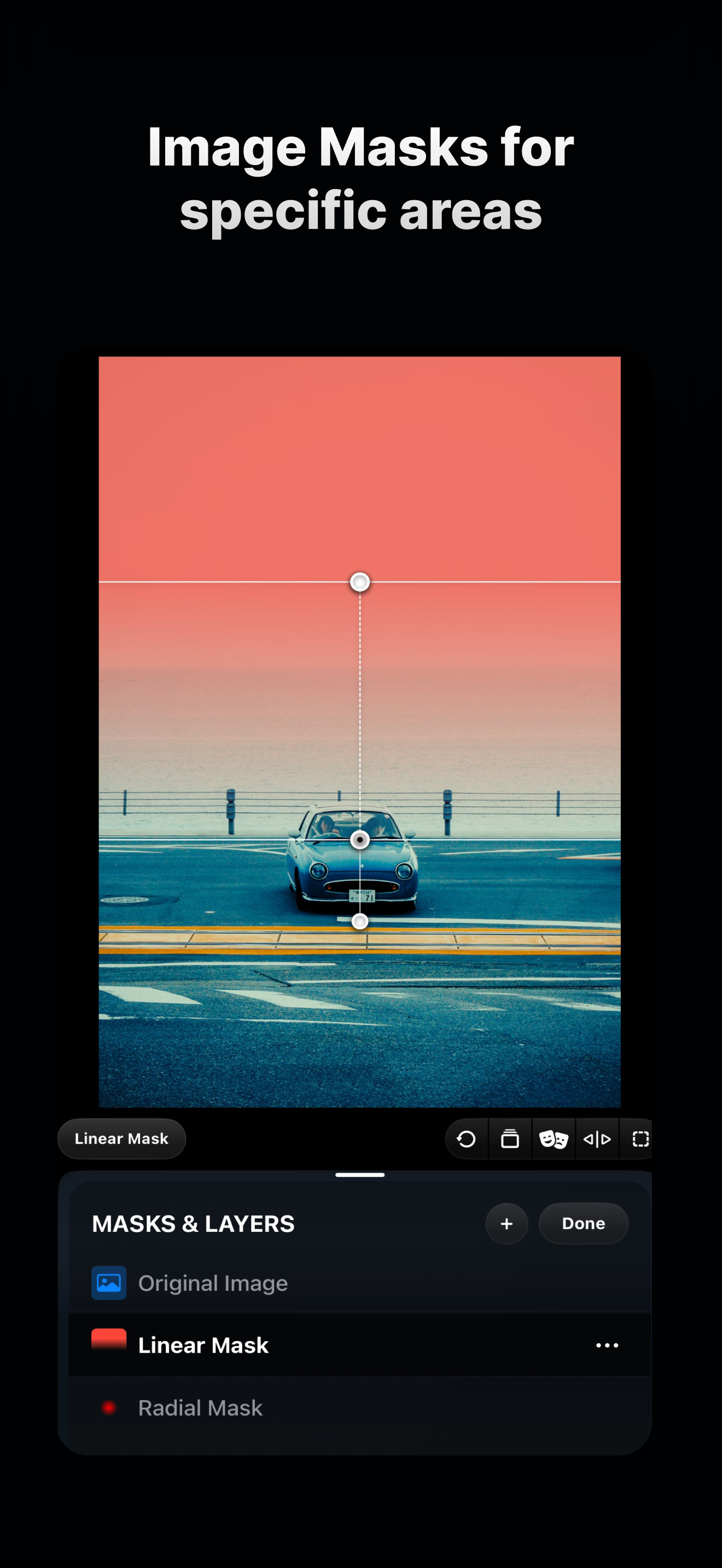Tap the Done button
Viewport: 722px width, 1568px height.
583,1224
